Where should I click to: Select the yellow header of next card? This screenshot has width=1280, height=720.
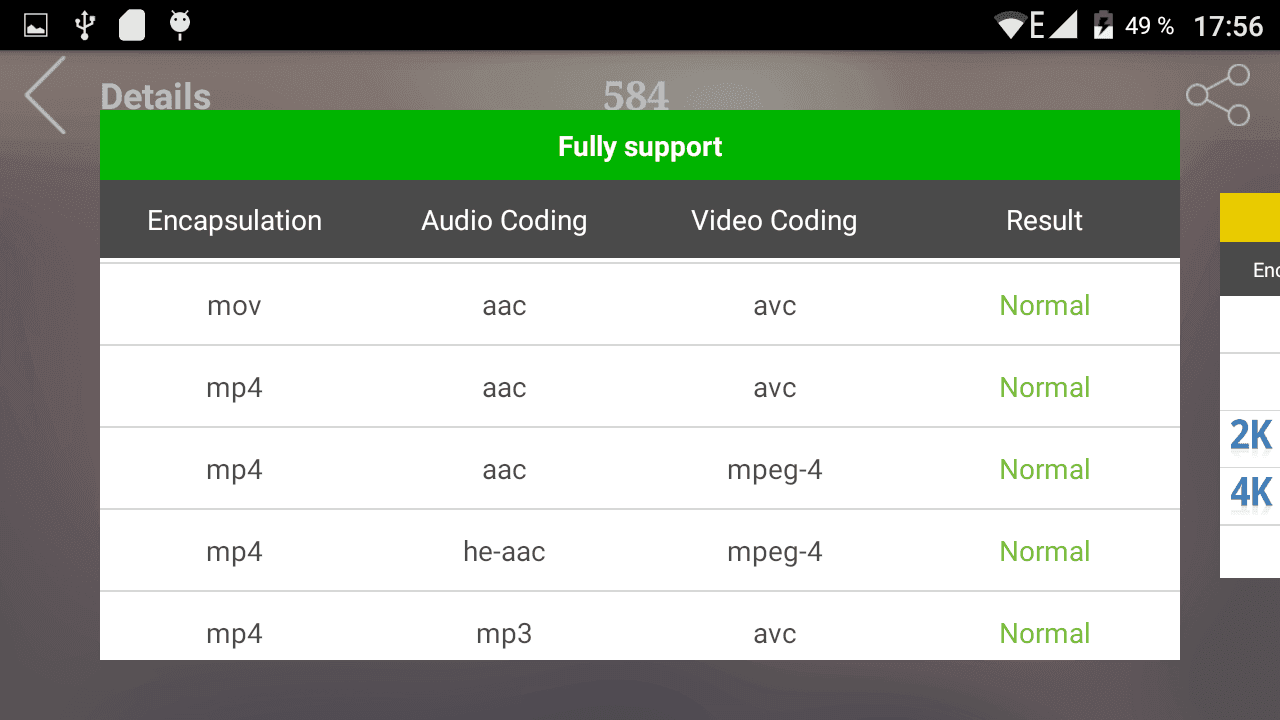1250,217
